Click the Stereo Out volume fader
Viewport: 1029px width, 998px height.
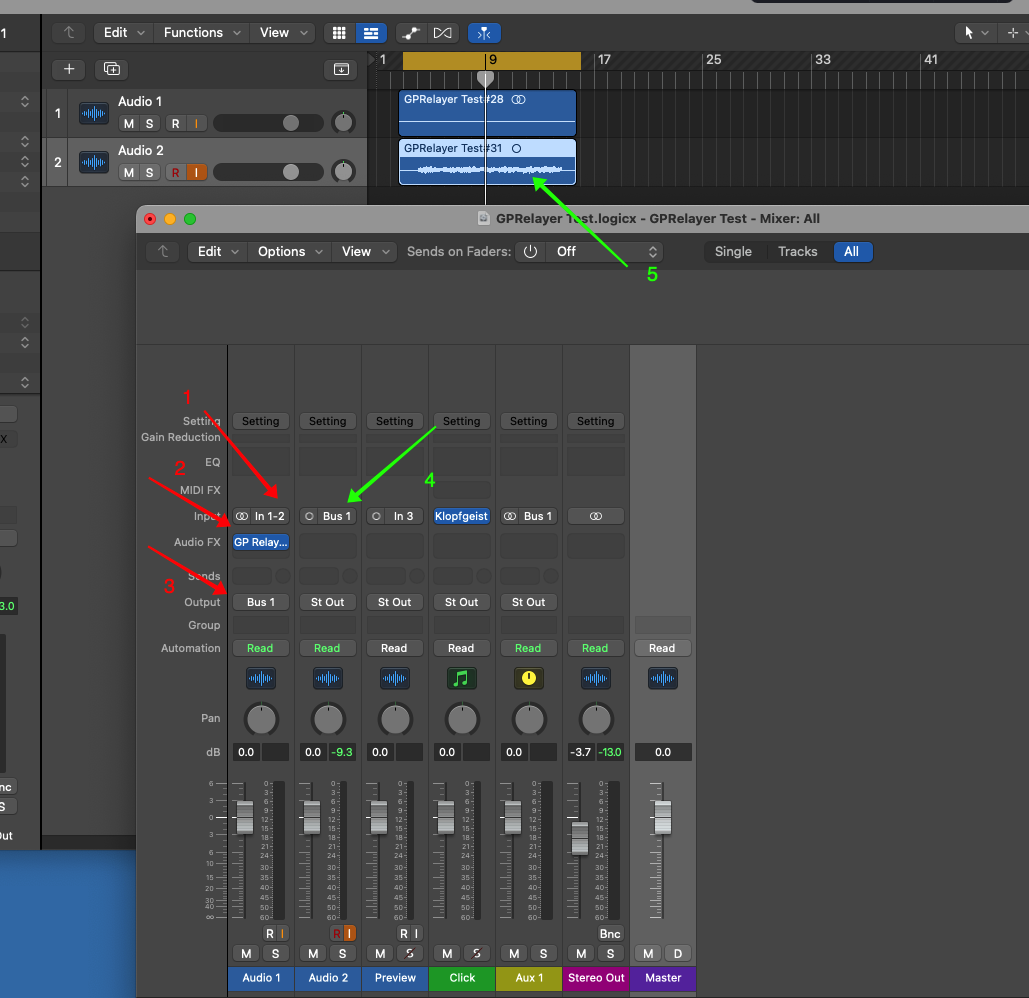[579, 838]
